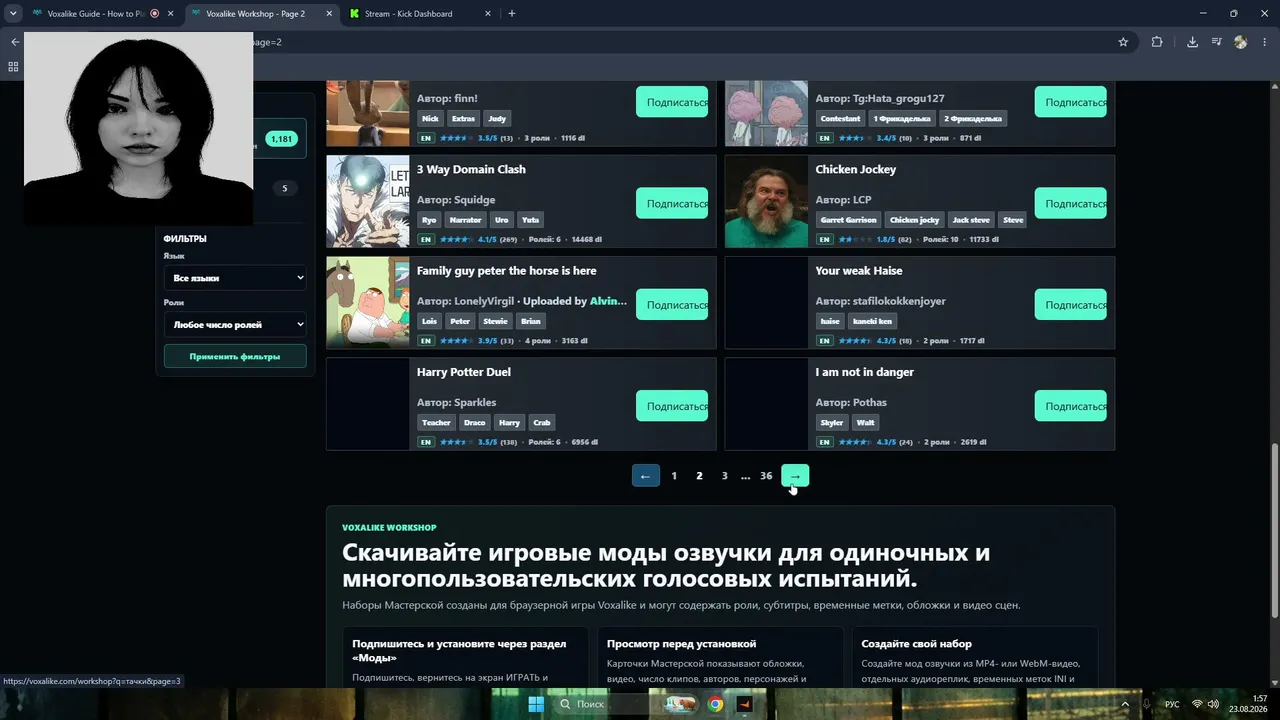Select current pagination page 2
Screen dimensions: 1280x720
pyautogui.click(x=699, y=476)
